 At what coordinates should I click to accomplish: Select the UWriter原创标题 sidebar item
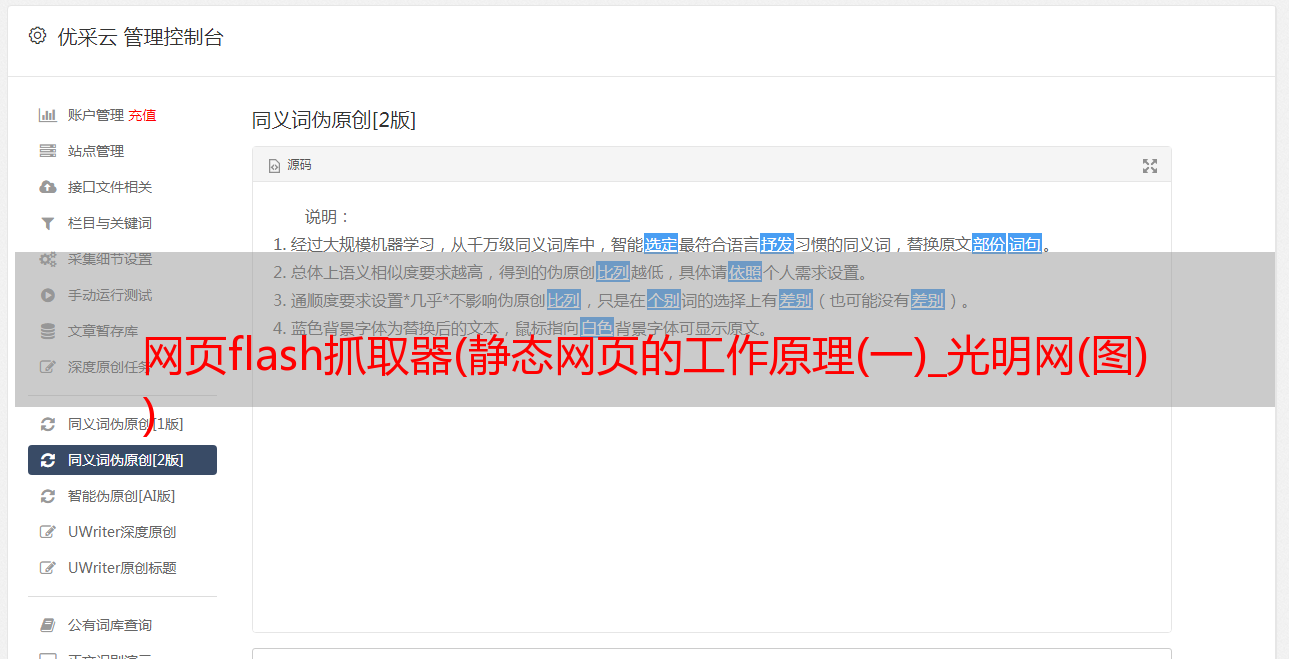click(122, 568)
